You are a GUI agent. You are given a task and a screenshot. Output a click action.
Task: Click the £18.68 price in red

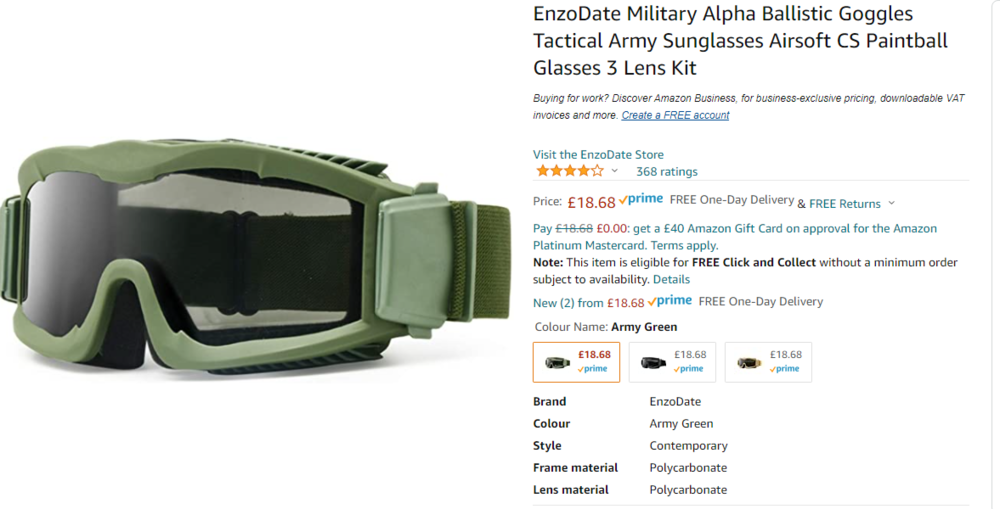pyautogui.click(x=591, y=202)
